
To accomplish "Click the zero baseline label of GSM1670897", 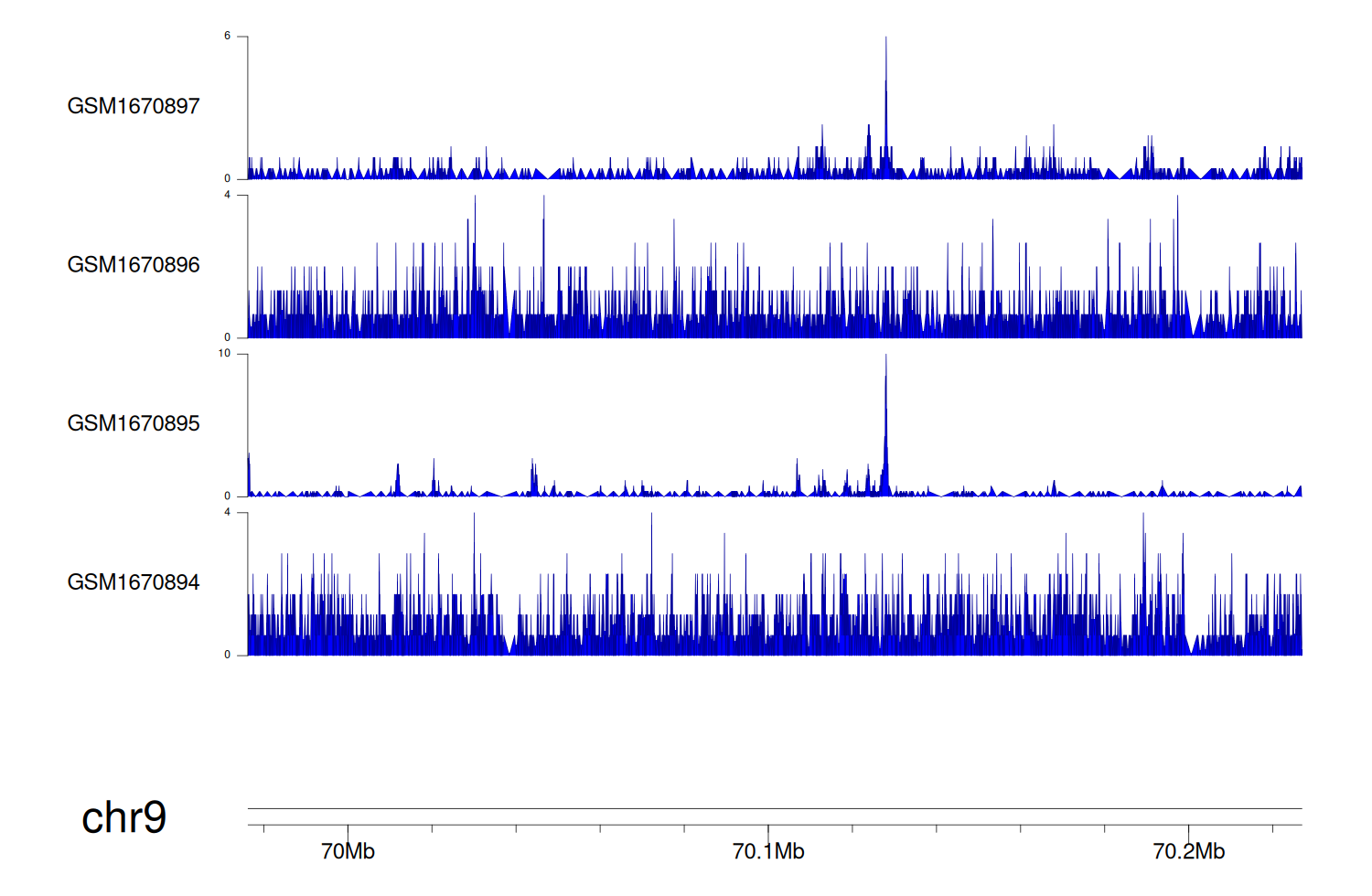I will (x=228, y=179).
